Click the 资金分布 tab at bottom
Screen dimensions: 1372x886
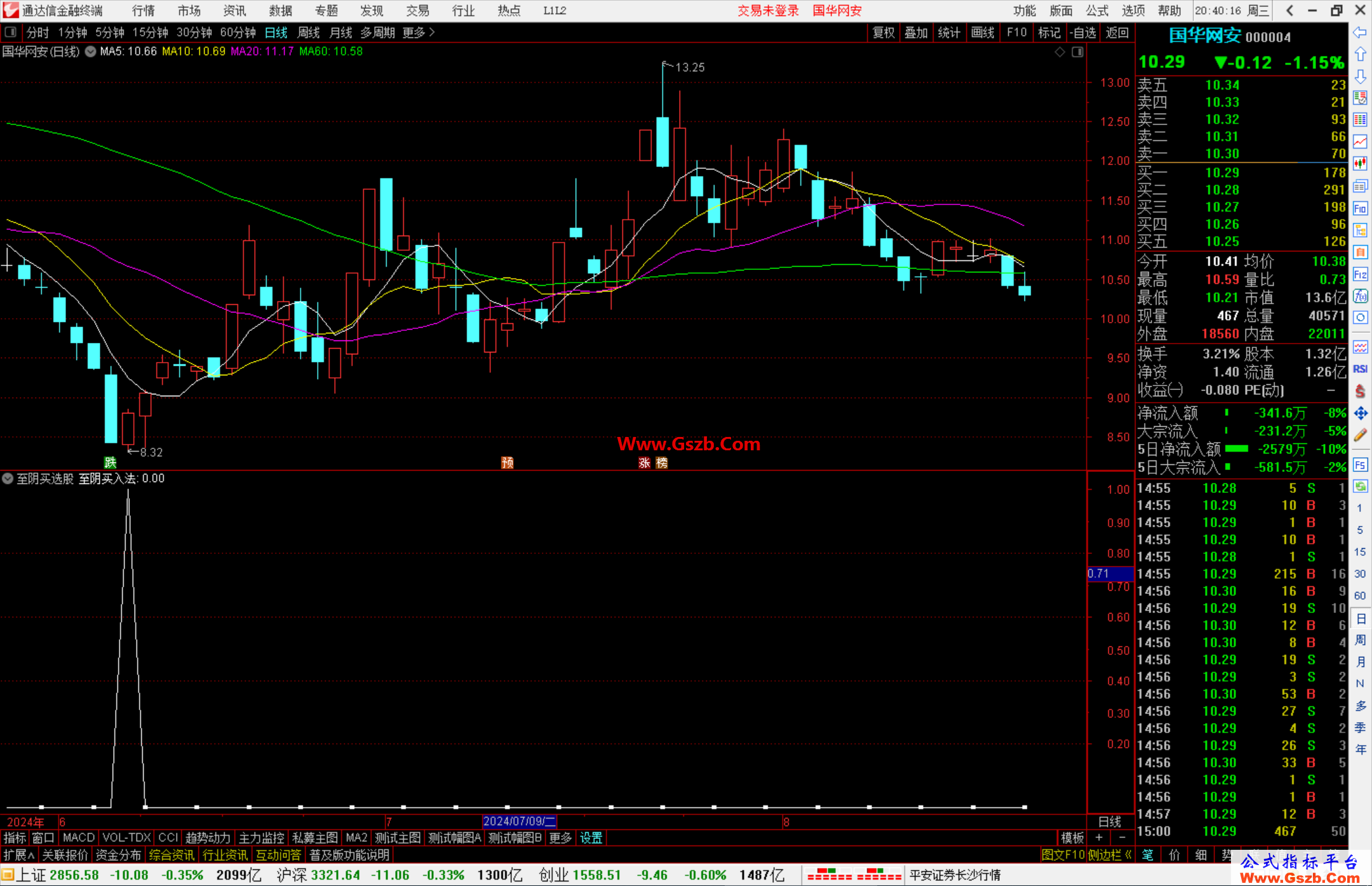click(x=119, y=855)
